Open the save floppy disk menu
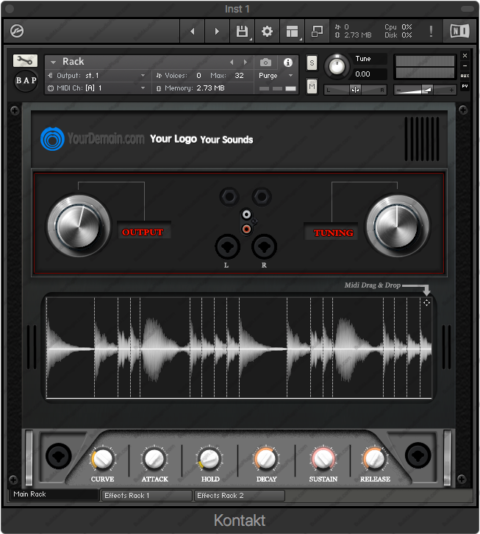 (x=242, y=31)
